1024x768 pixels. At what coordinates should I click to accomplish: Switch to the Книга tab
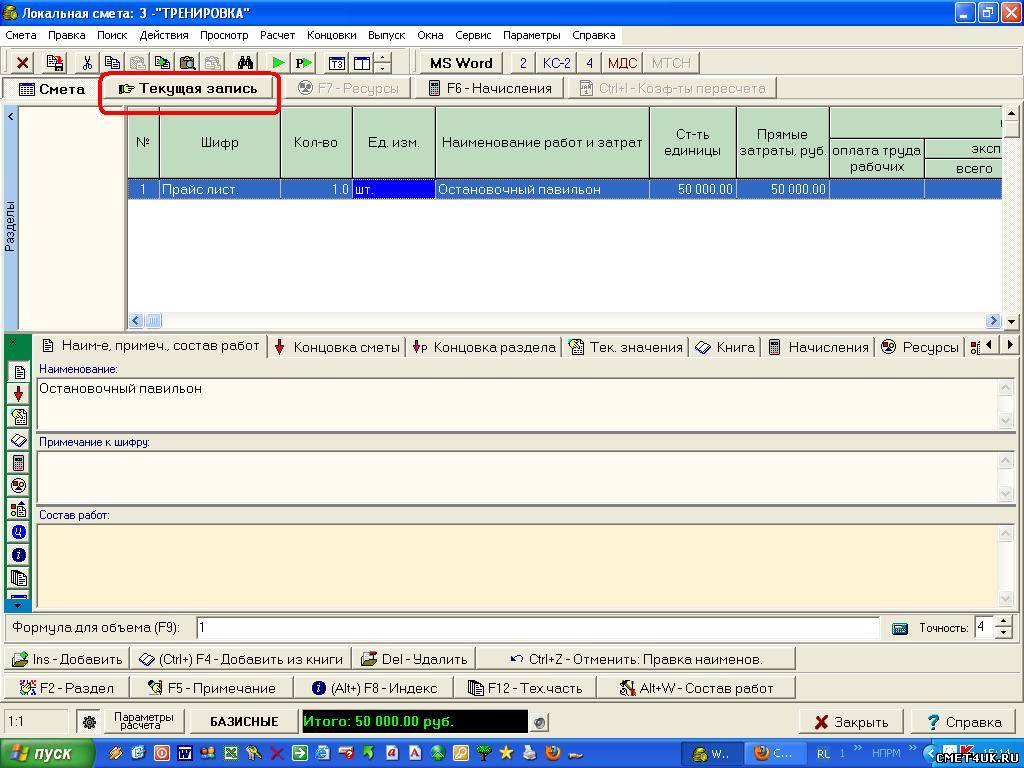click(x=725, y=347)
